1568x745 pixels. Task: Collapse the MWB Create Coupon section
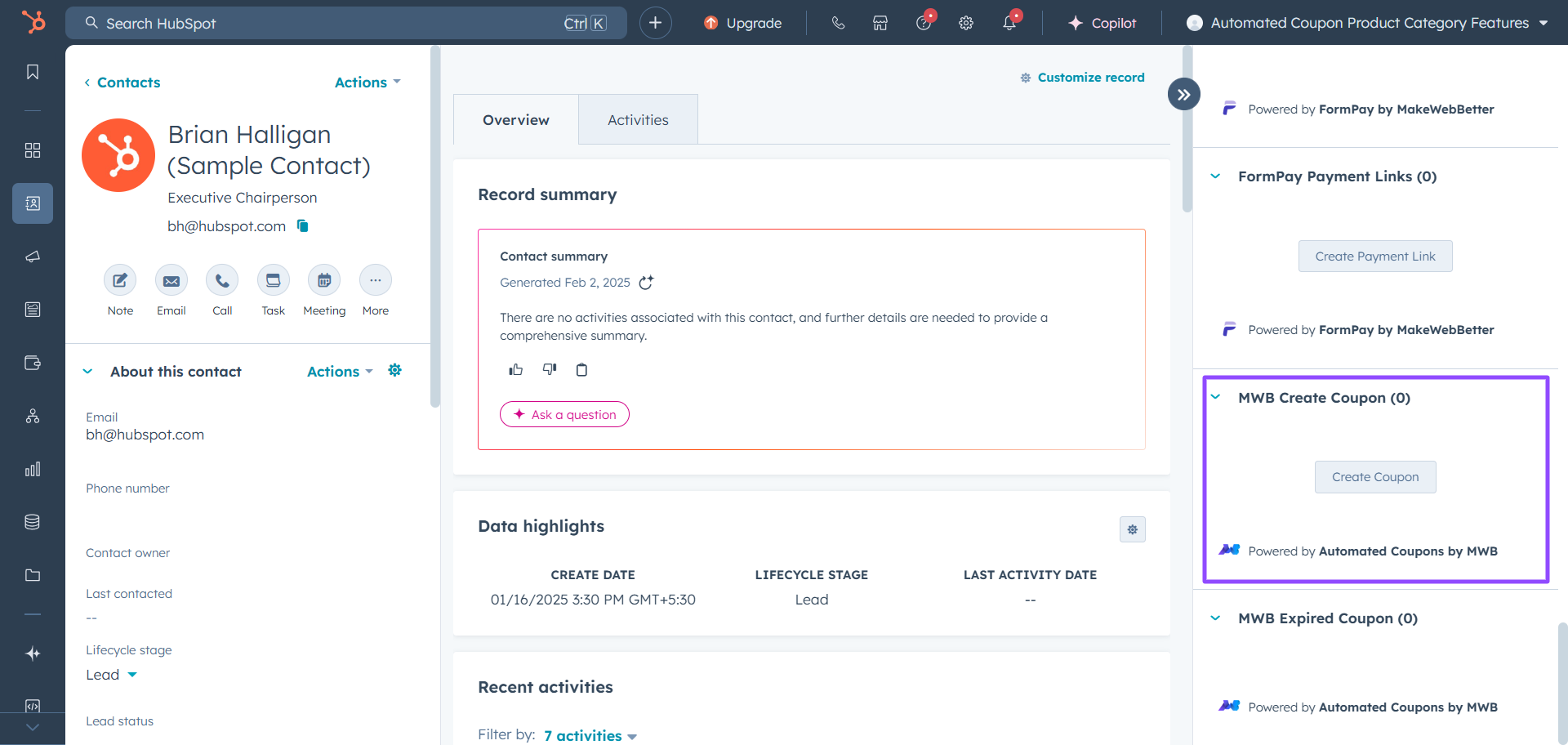click(1216, 397)
